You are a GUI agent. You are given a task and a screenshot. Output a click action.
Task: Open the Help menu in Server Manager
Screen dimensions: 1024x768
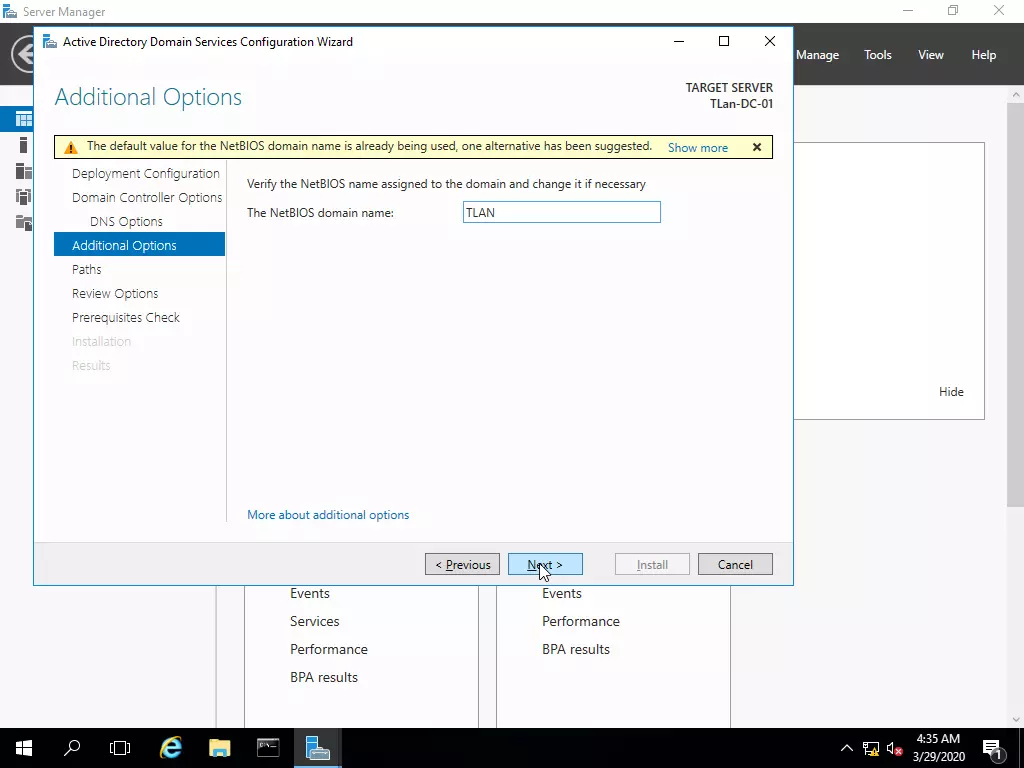click(984, 55)
